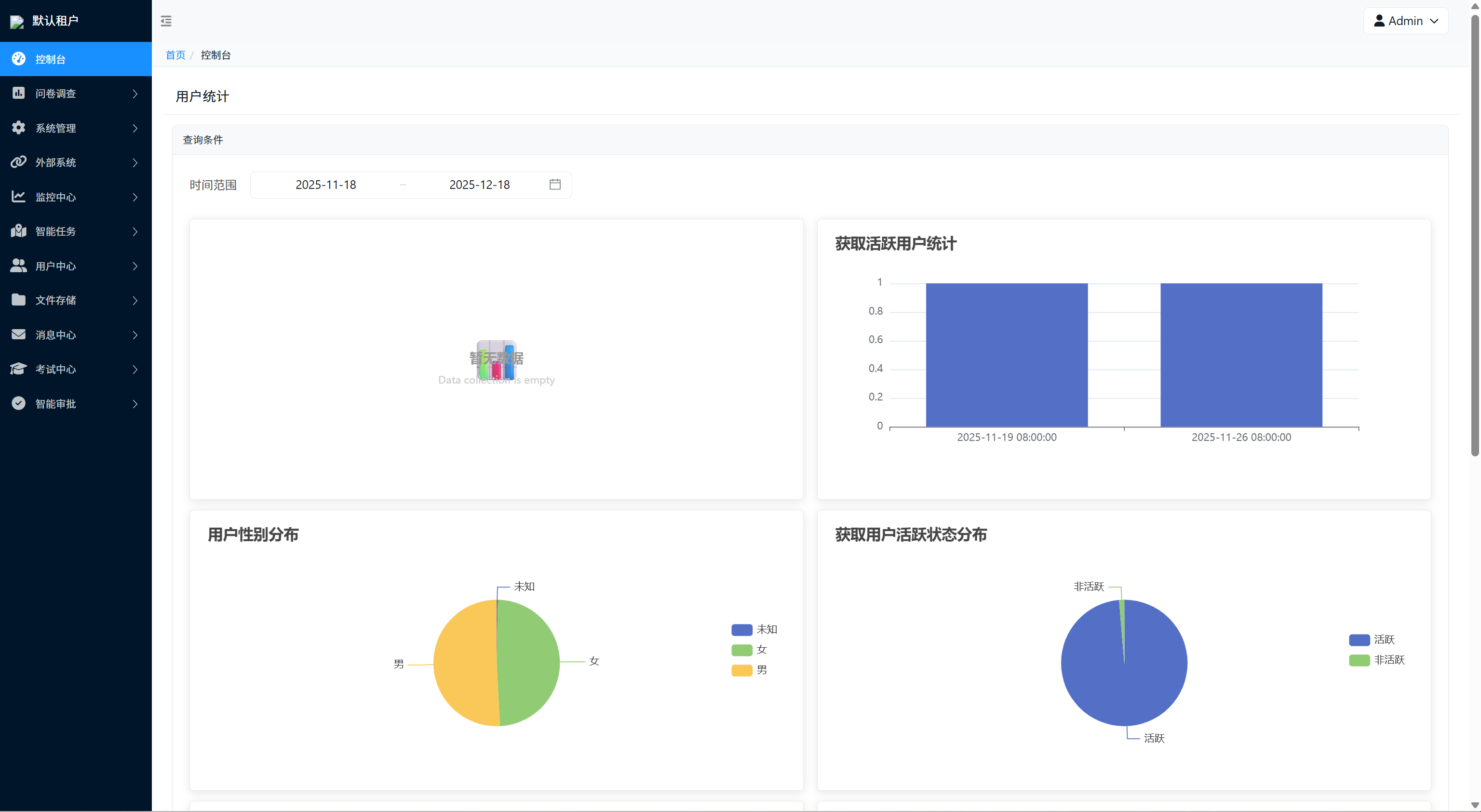Screen dimensions: 1481x812
Task: Open the 智能任务 menu item
Action: tap(56, 232)
